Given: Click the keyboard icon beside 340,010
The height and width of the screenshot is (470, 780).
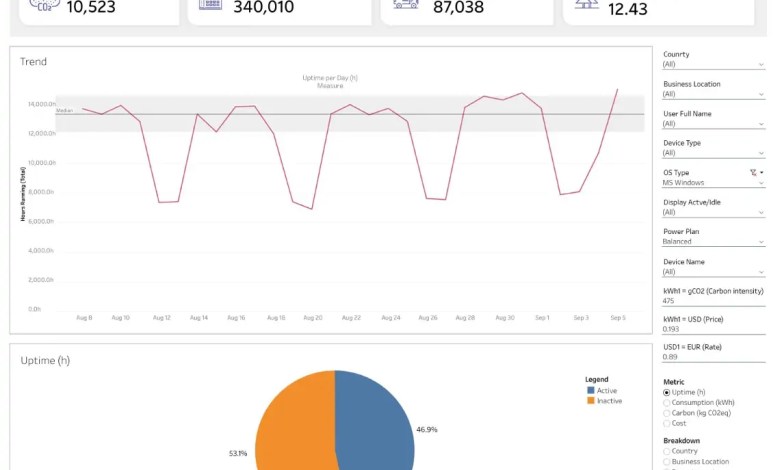Looking at the screenshot, I should (210, 4).
